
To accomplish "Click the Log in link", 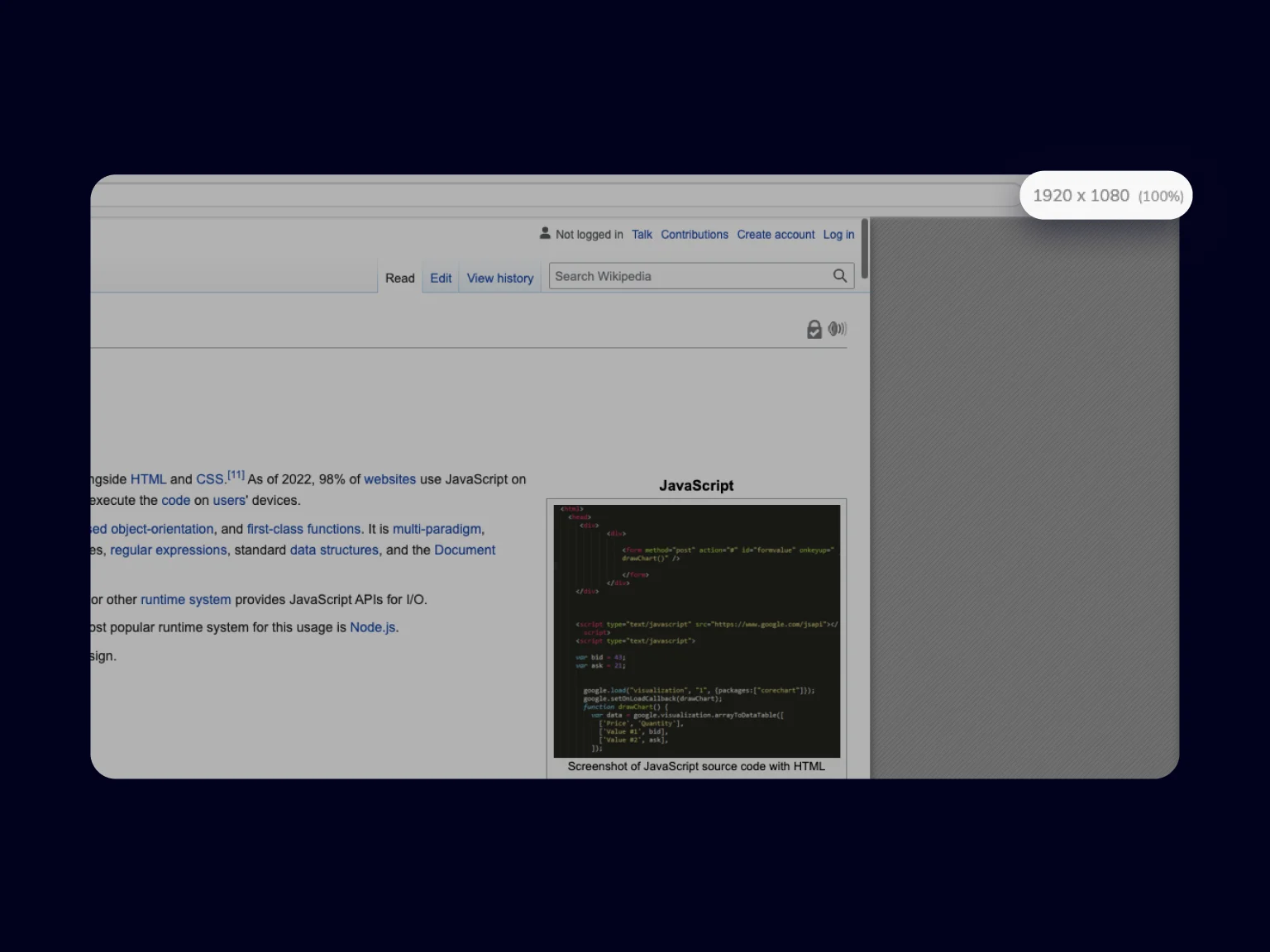I will (x=838, y=234).
